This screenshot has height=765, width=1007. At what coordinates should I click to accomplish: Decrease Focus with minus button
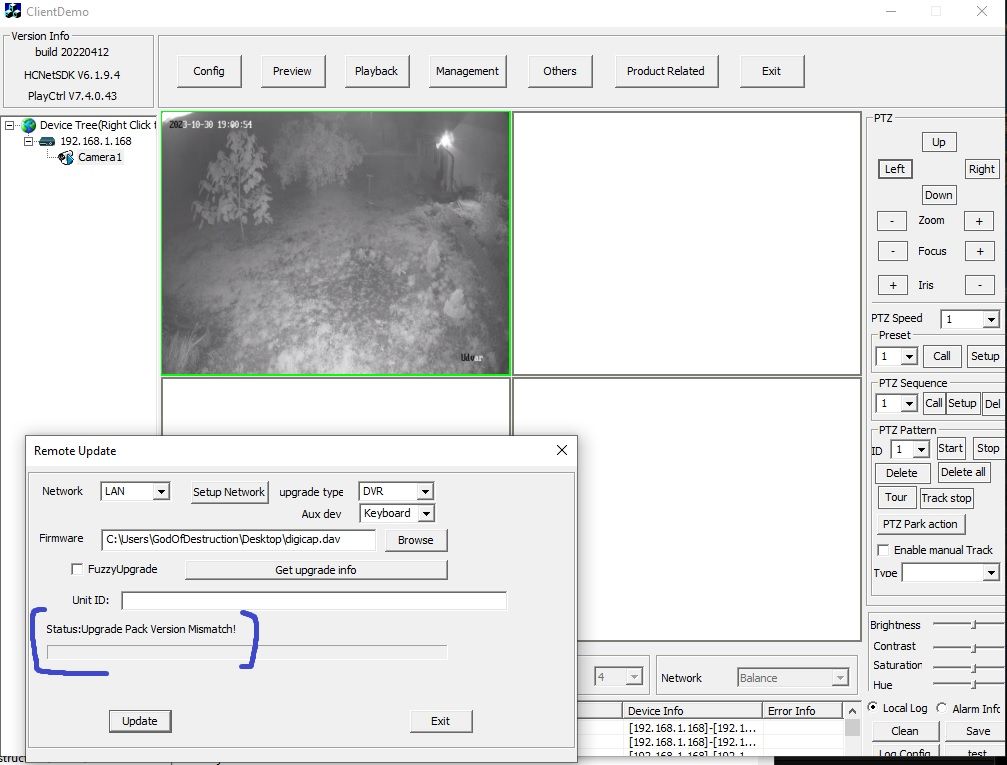[x=893, y=251]
